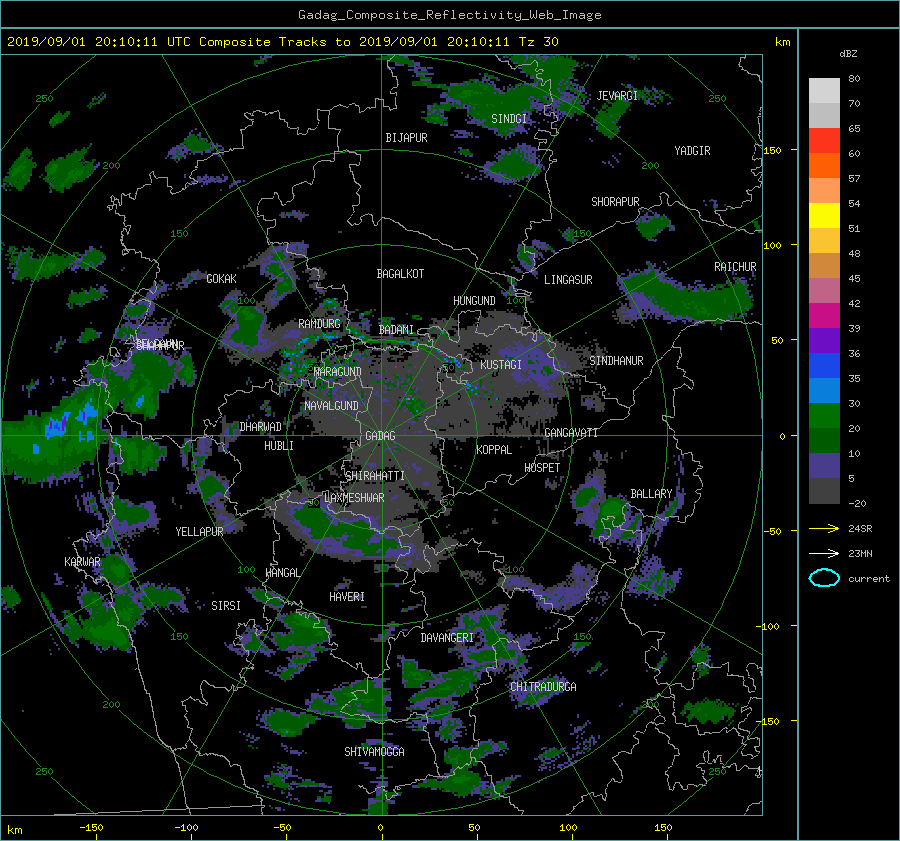Click the BIJAPUR city label
The image size is (900, 841).
406,138
